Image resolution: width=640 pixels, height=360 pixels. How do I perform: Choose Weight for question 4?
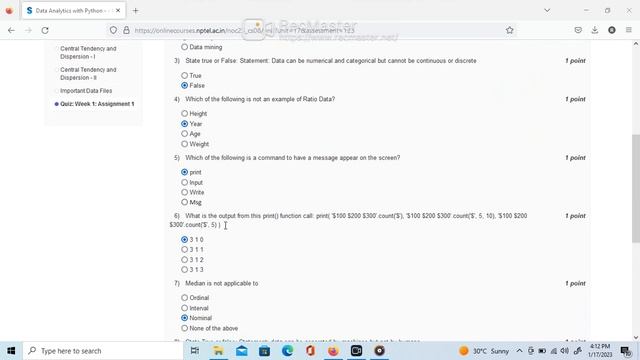pyautogui.click(x=184, y=144)
